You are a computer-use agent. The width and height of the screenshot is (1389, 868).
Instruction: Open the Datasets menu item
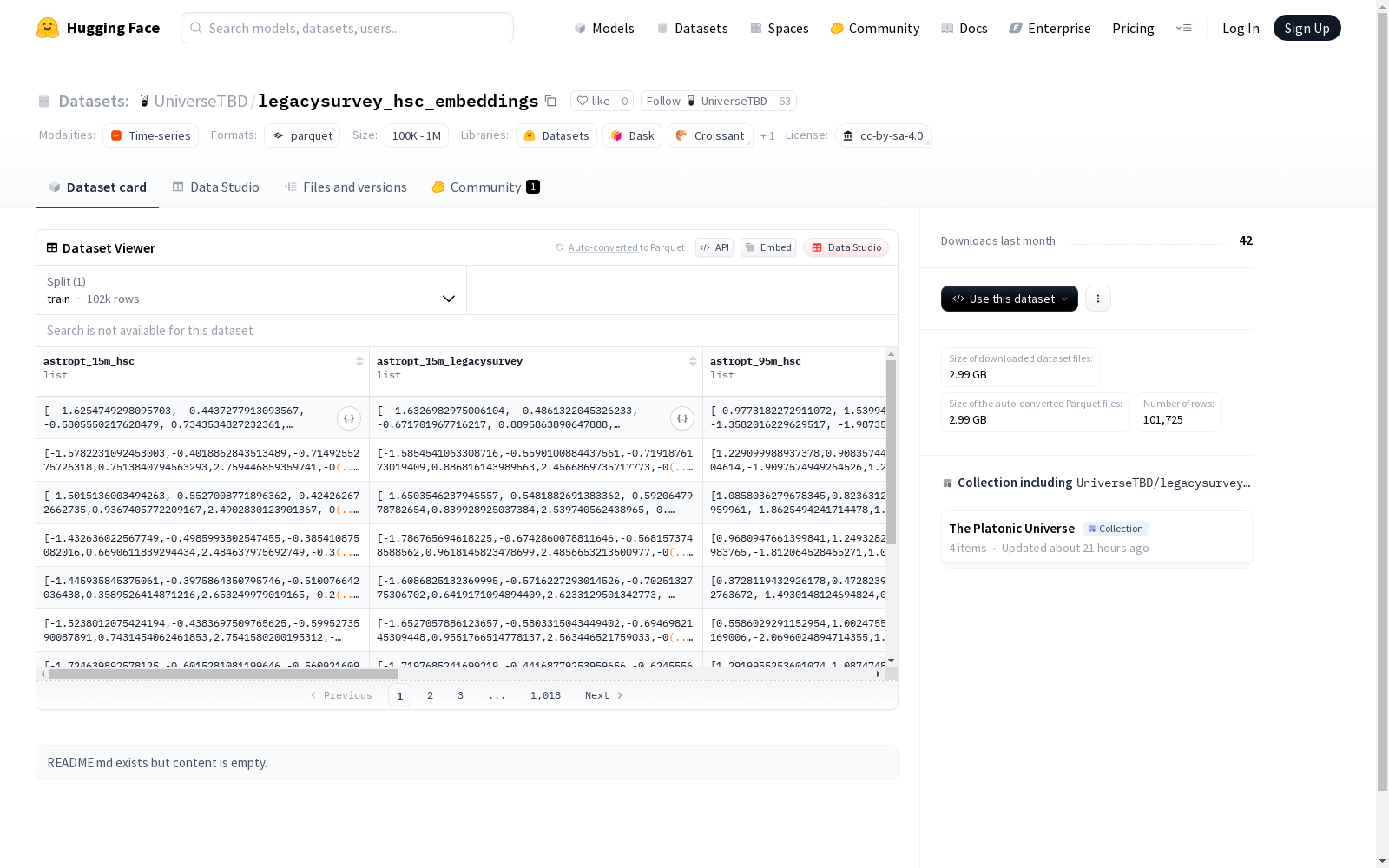pyautogui.click(x=692, y=28)
